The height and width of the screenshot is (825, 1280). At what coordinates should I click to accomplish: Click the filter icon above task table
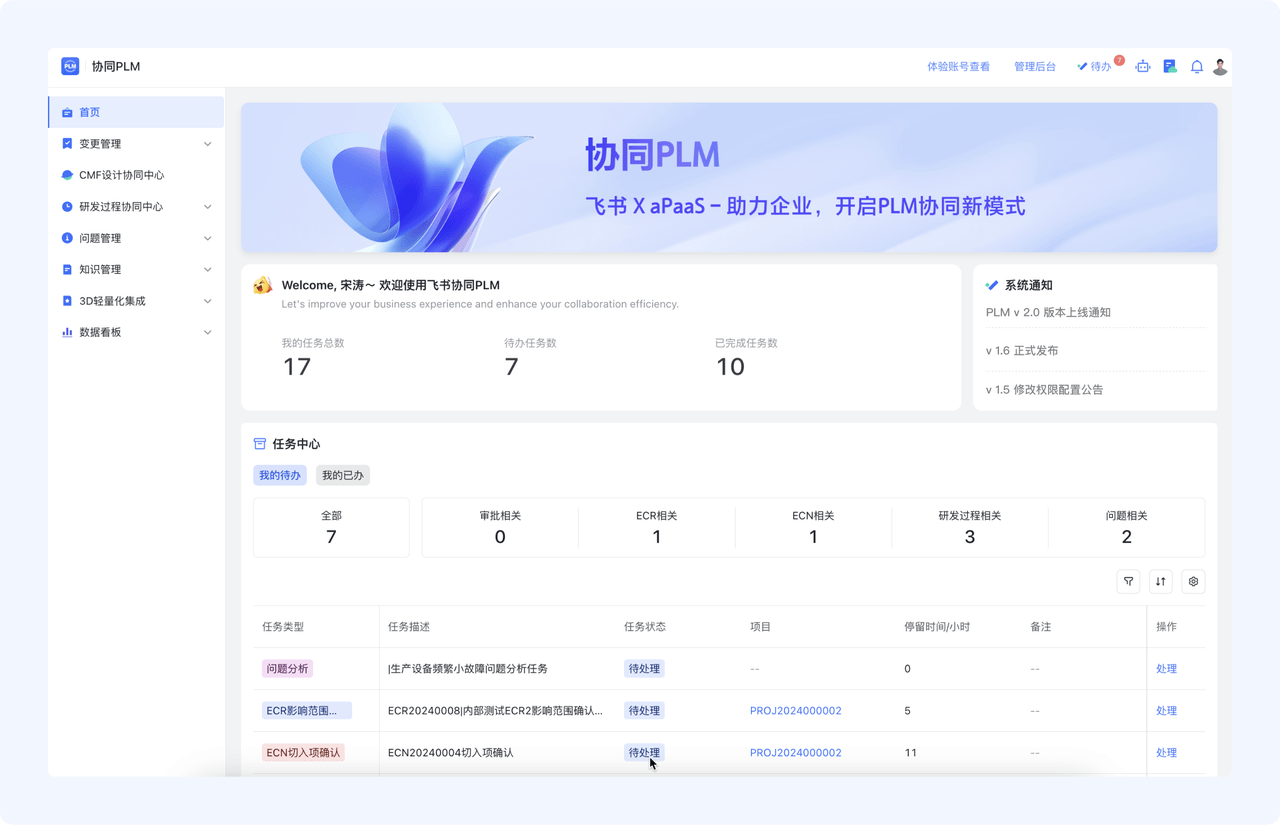(x=1128, y=581)
